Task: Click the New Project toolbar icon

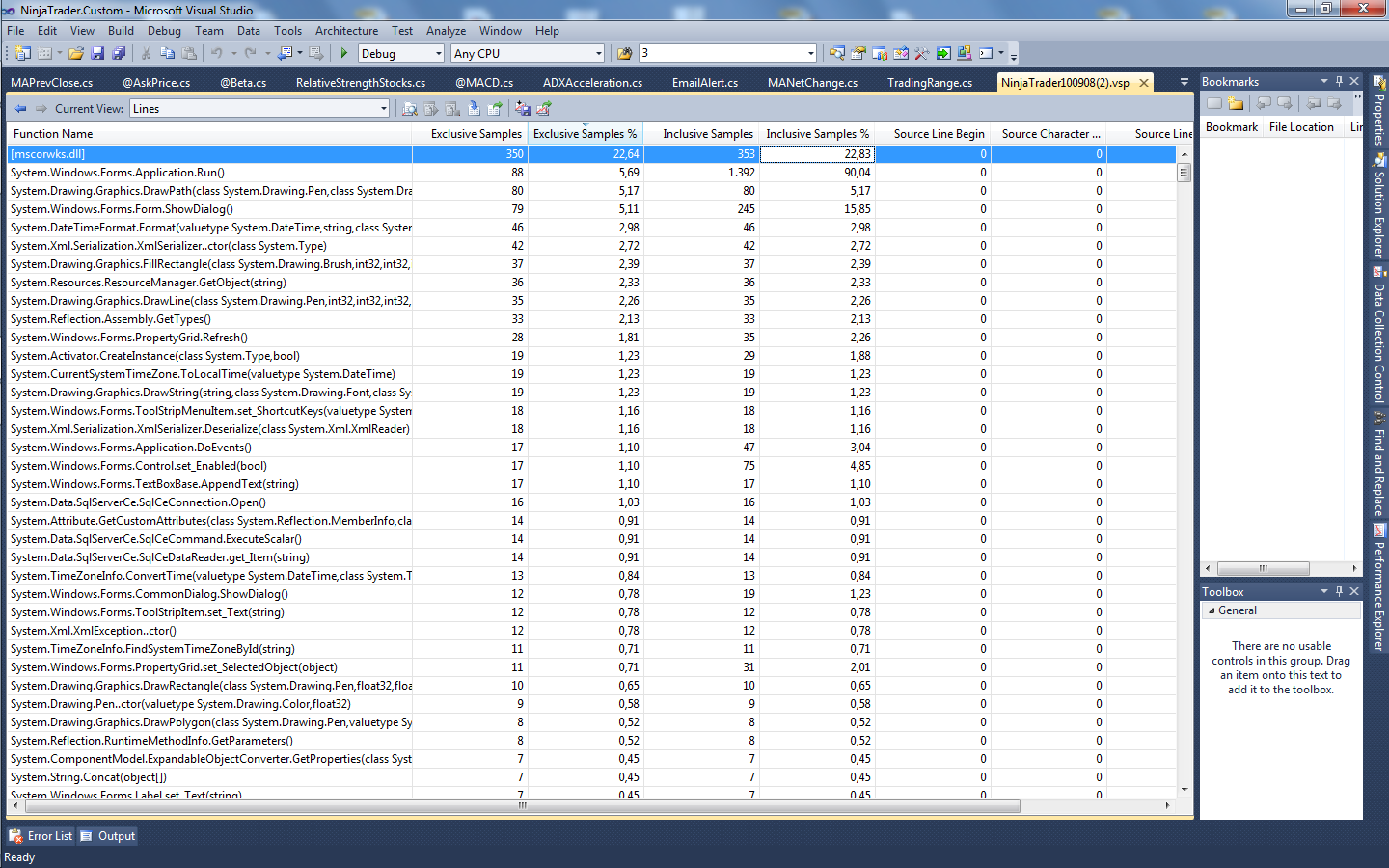Action: click(22, 54)
